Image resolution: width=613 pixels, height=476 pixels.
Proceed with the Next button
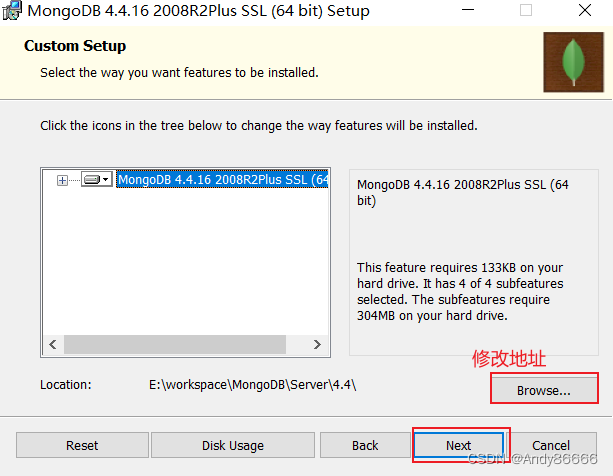click(x=458, y=445)
